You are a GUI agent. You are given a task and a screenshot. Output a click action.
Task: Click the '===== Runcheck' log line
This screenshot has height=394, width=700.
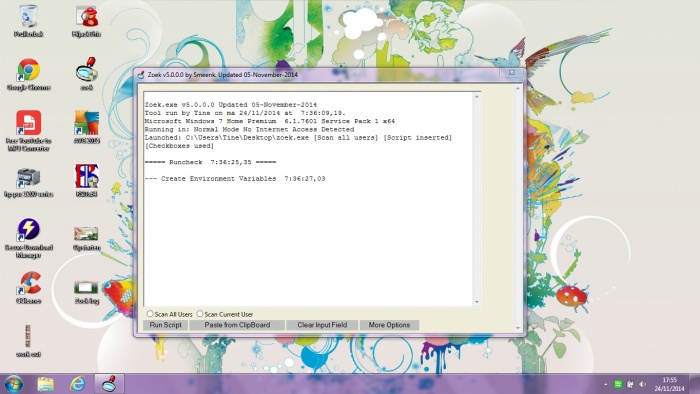210,162
